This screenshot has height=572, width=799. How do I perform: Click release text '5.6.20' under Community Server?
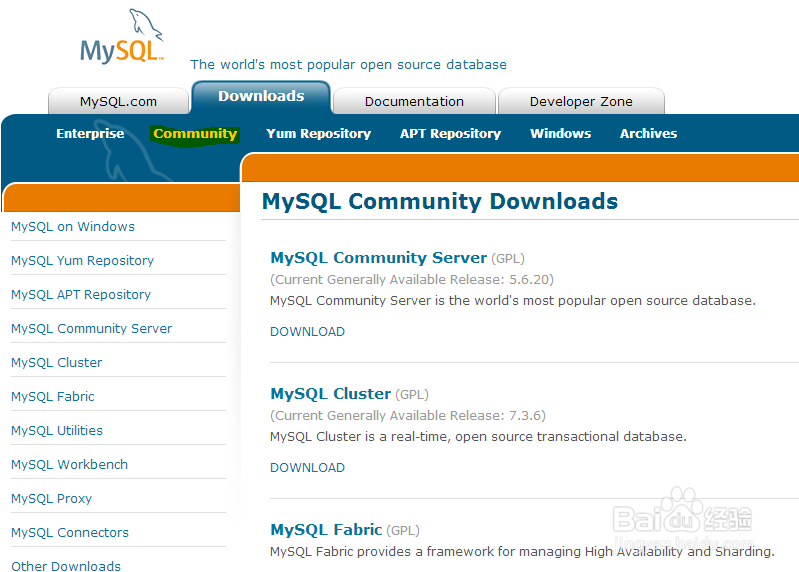[529, 280]
